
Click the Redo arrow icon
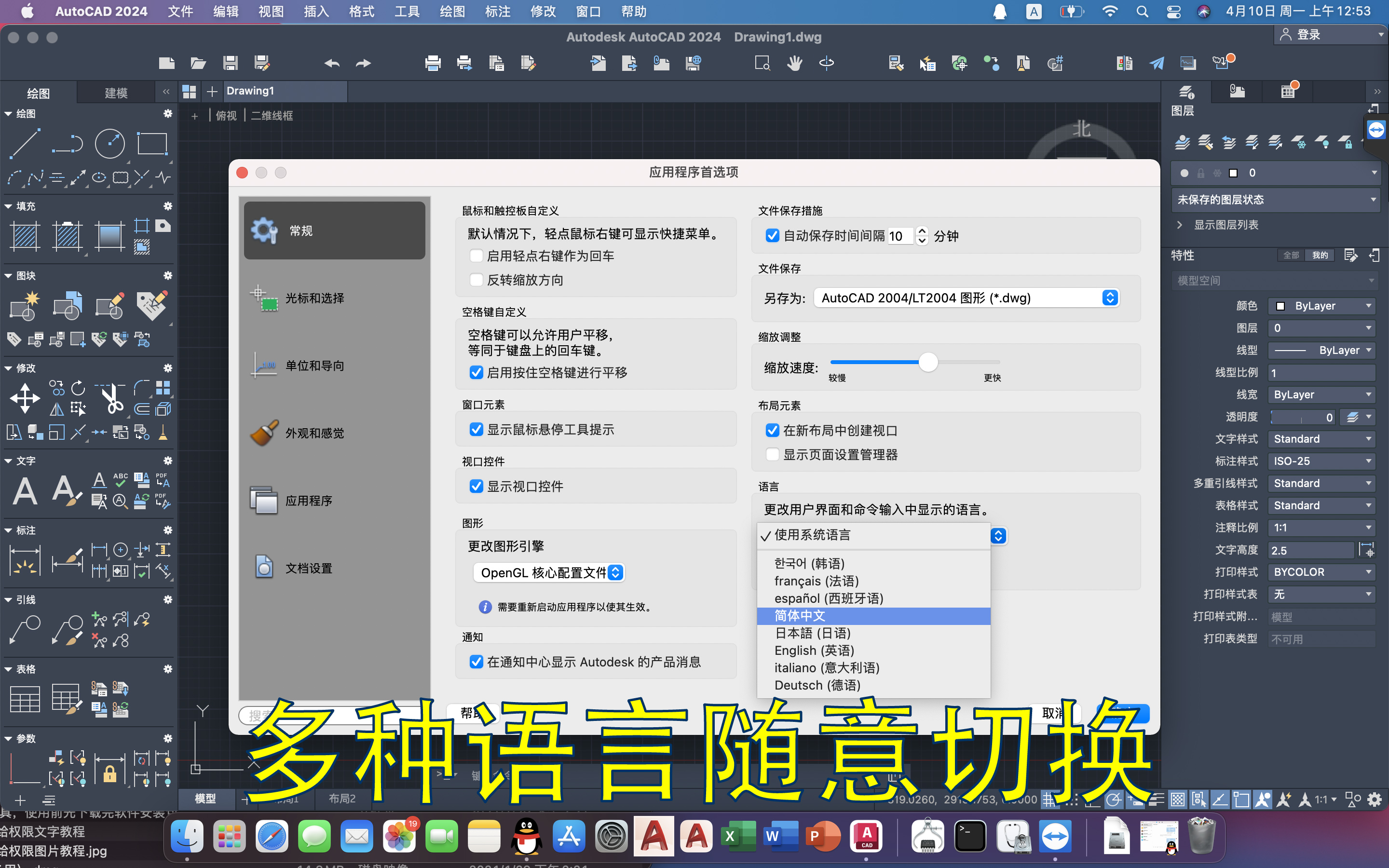tap(363, 63)
